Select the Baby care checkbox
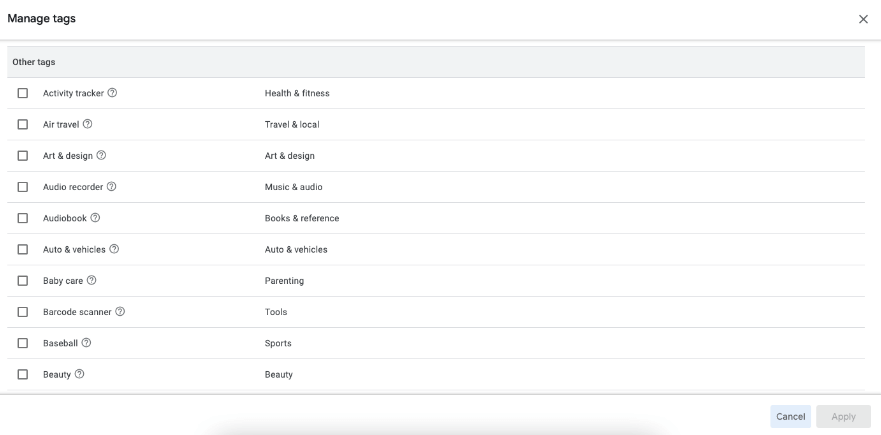Screen dimensions: 881x435 pos(22,280)
